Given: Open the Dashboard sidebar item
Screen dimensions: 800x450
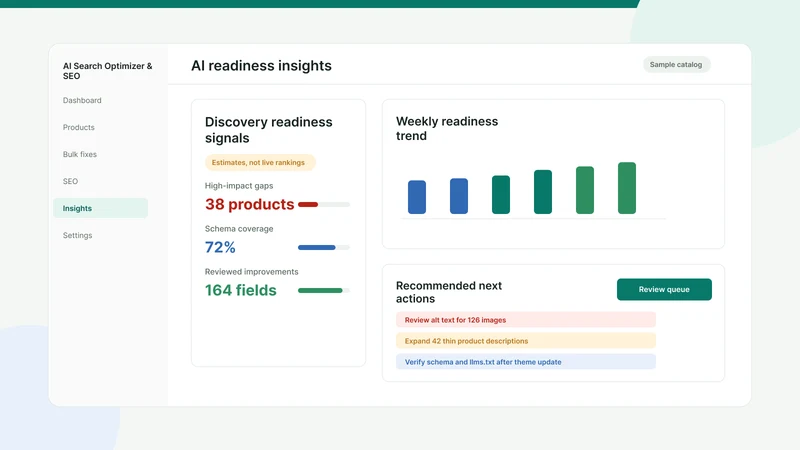Looking at the screenshot, I should point(82,101).
